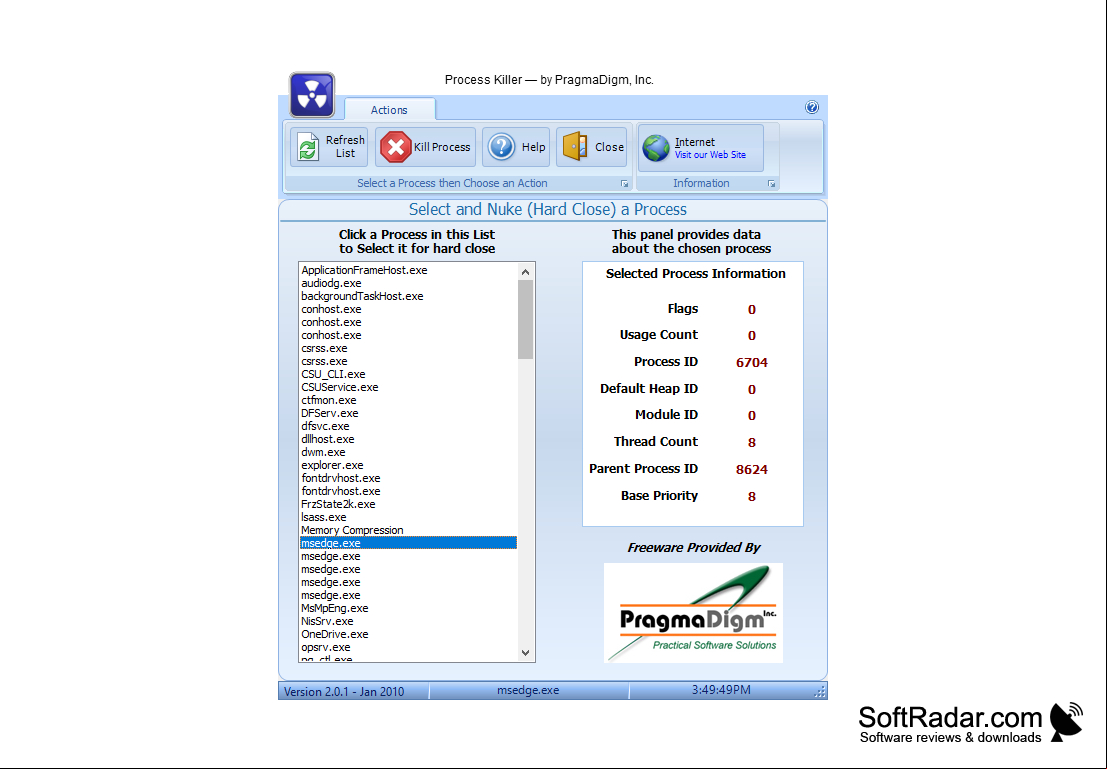The width and height of the screenshot is (1107, 769).
Task: Click the Flags value
Action: point(751,309)
